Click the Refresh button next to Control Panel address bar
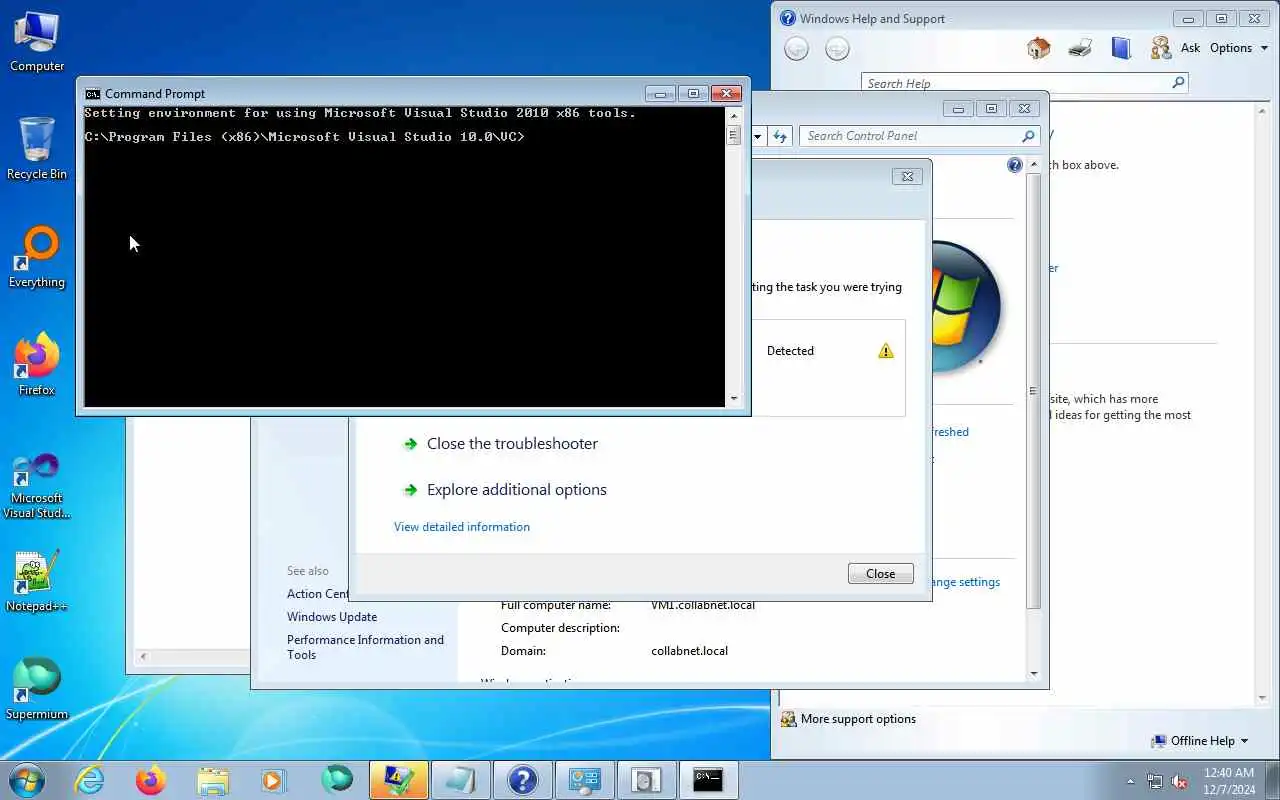1280x800 pixels. click(x=780, y=136)
